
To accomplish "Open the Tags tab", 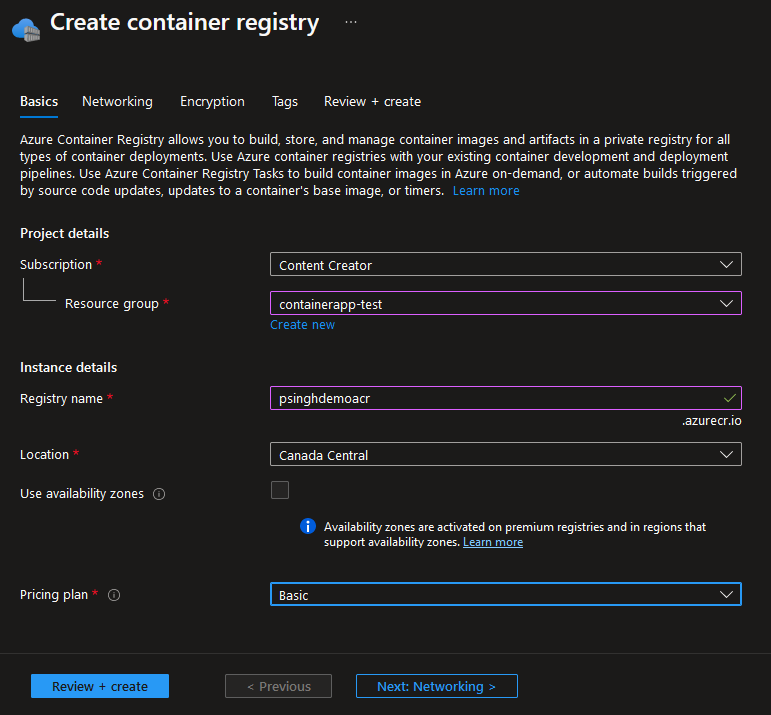I will (285, 102).
